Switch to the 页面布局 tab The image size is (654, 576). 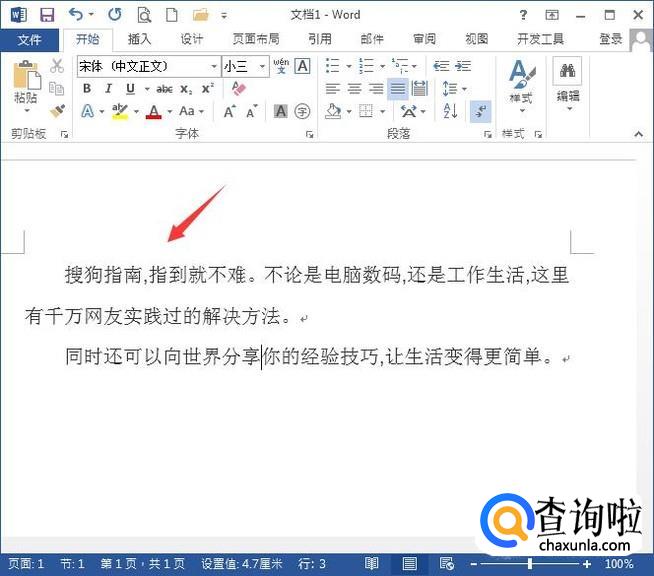click(256, 39)
